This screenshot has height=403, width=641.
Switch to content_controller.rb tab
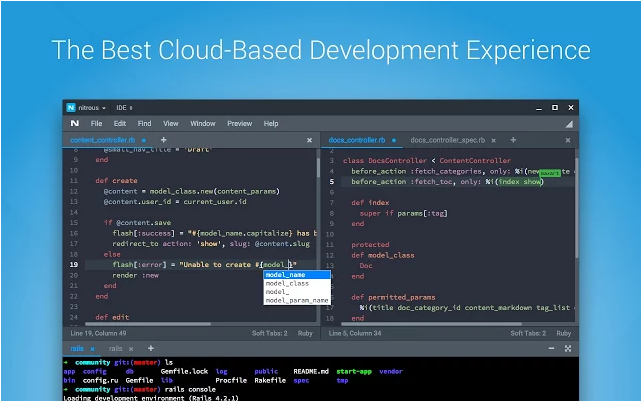tap(103, 140)
